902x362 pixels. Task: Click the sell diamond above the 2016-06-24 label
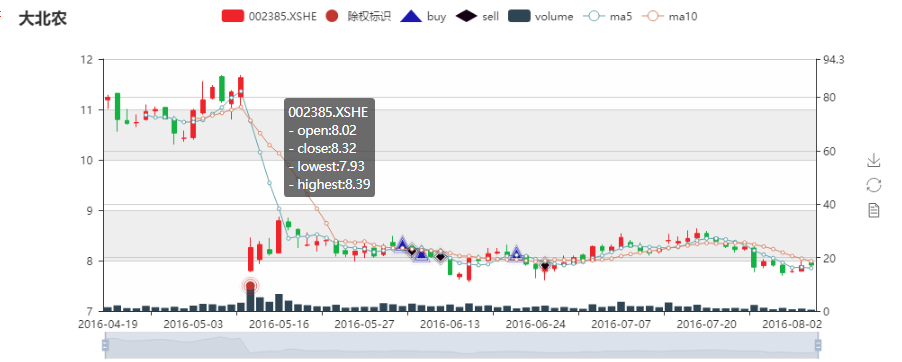(545, 266)
